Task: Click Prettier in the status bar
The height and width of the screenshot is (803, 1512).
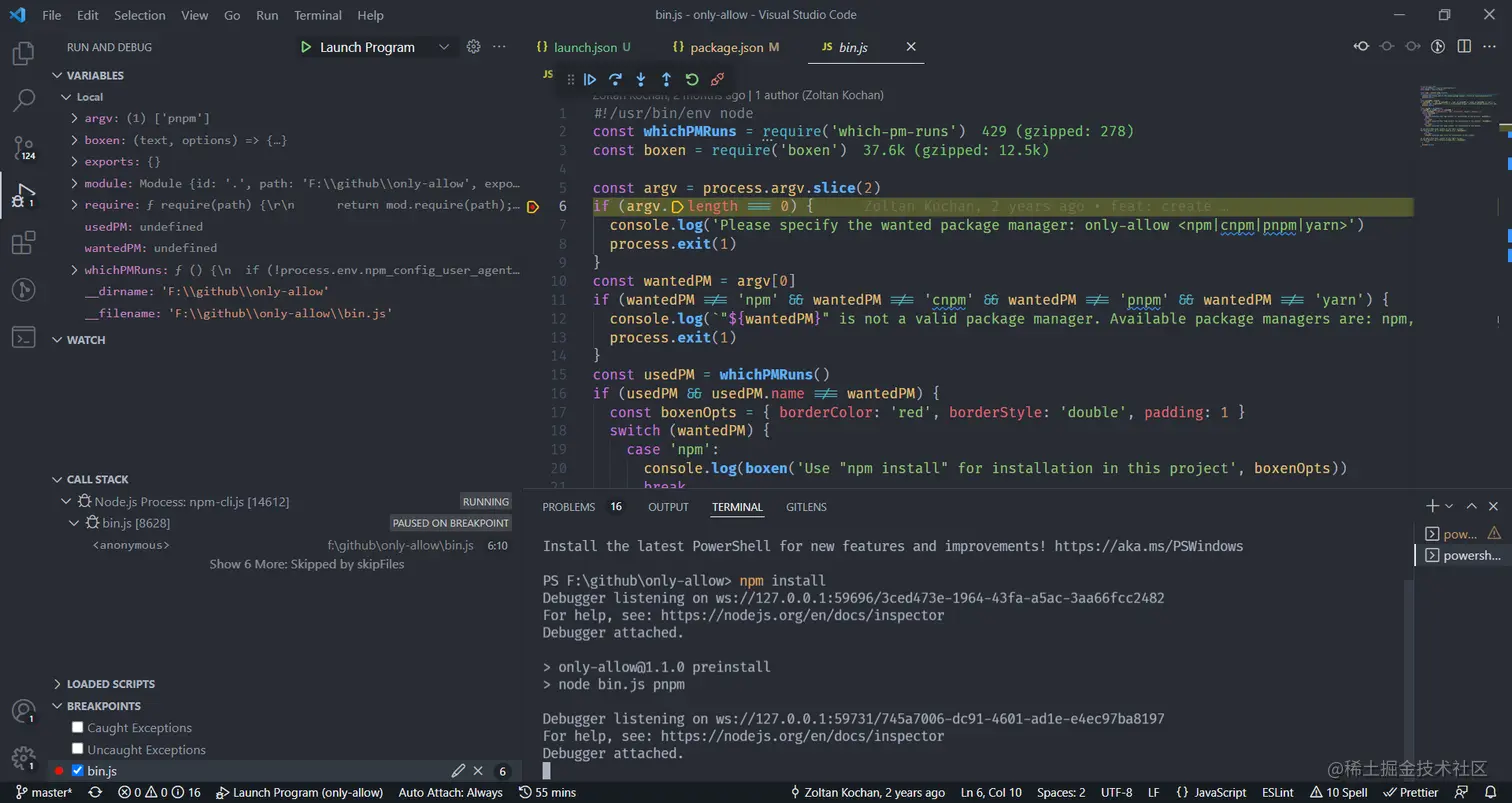Action: click(1411, 792)
